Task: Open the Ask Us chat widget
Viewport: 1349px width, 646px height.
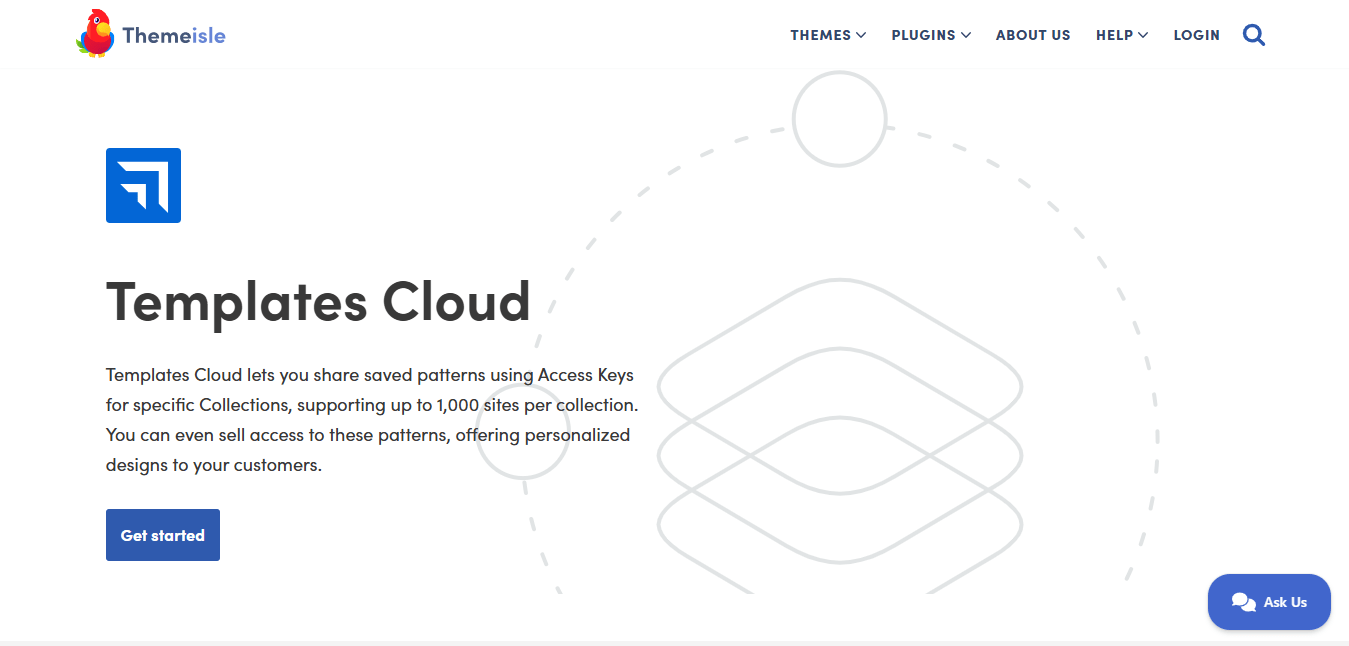Action: tap(1269, 602)
